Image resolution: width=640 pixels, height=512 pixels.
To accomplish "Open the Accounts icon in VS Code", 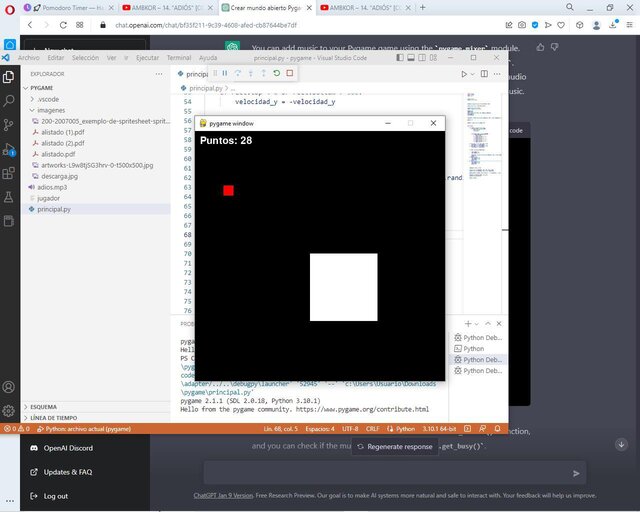I will 8,387.
